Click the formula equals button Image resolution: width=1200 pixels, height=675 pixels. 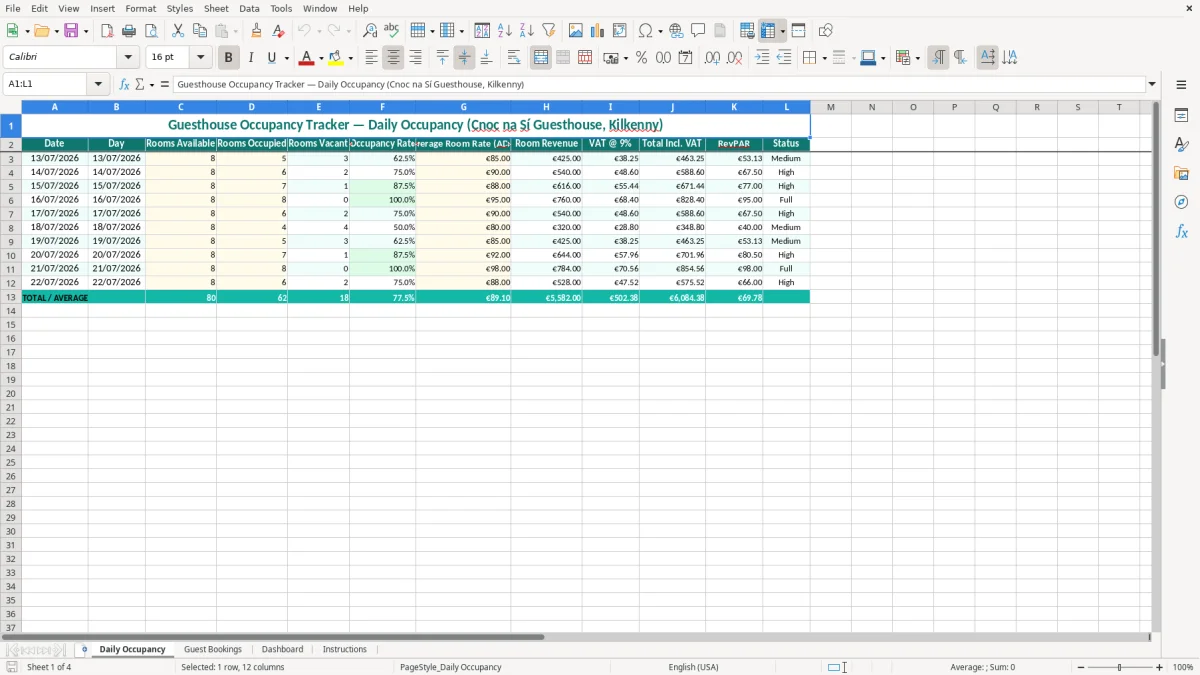(165, 85)
